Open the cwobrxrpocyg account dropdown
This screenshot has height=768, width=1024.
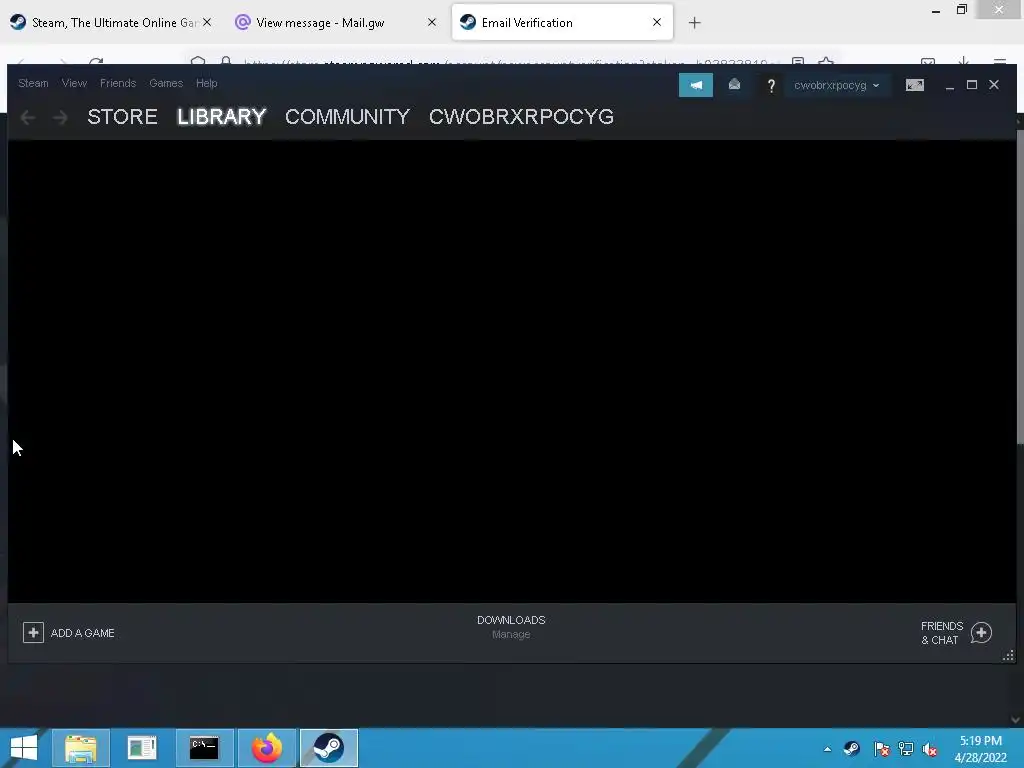[x=837, y=85]
